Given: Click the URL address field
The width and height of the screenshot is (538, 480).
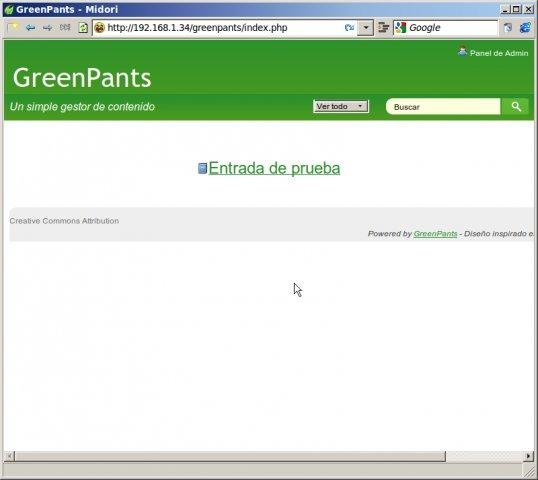Looking at the screenshot, I should pyautogui.click(x=224, y=27).
